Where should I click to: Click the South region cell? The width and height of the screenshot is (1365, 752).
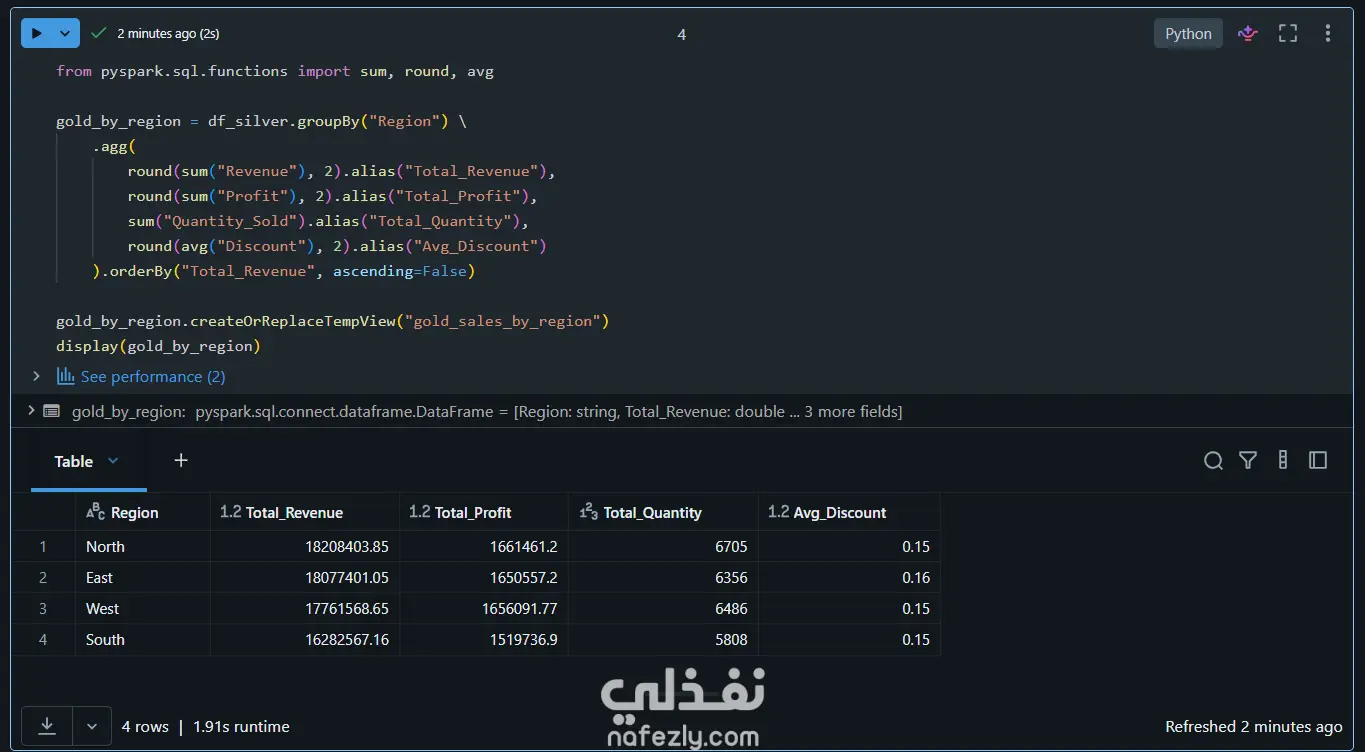[143, 639]
